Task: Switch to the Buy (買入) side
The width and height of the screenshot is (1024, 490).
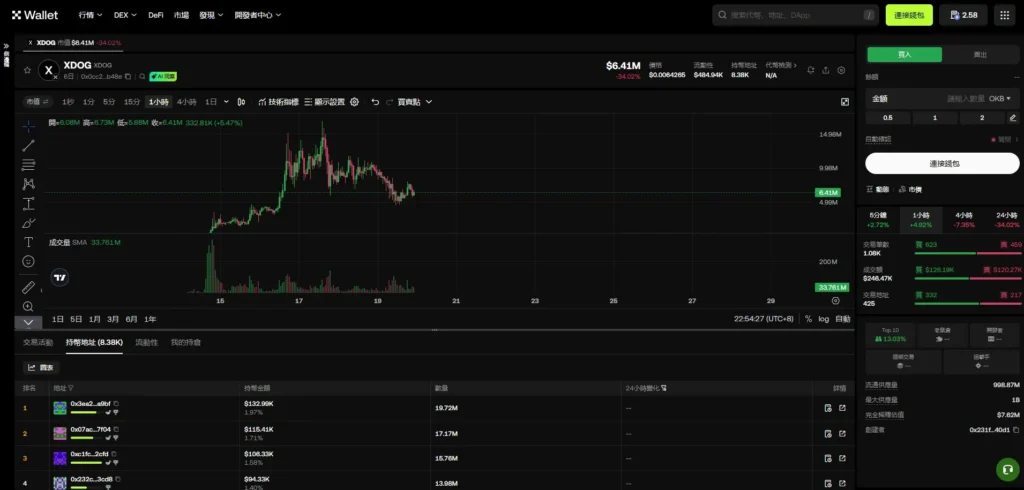Action: pyautogui.click(x=904, y=55)
